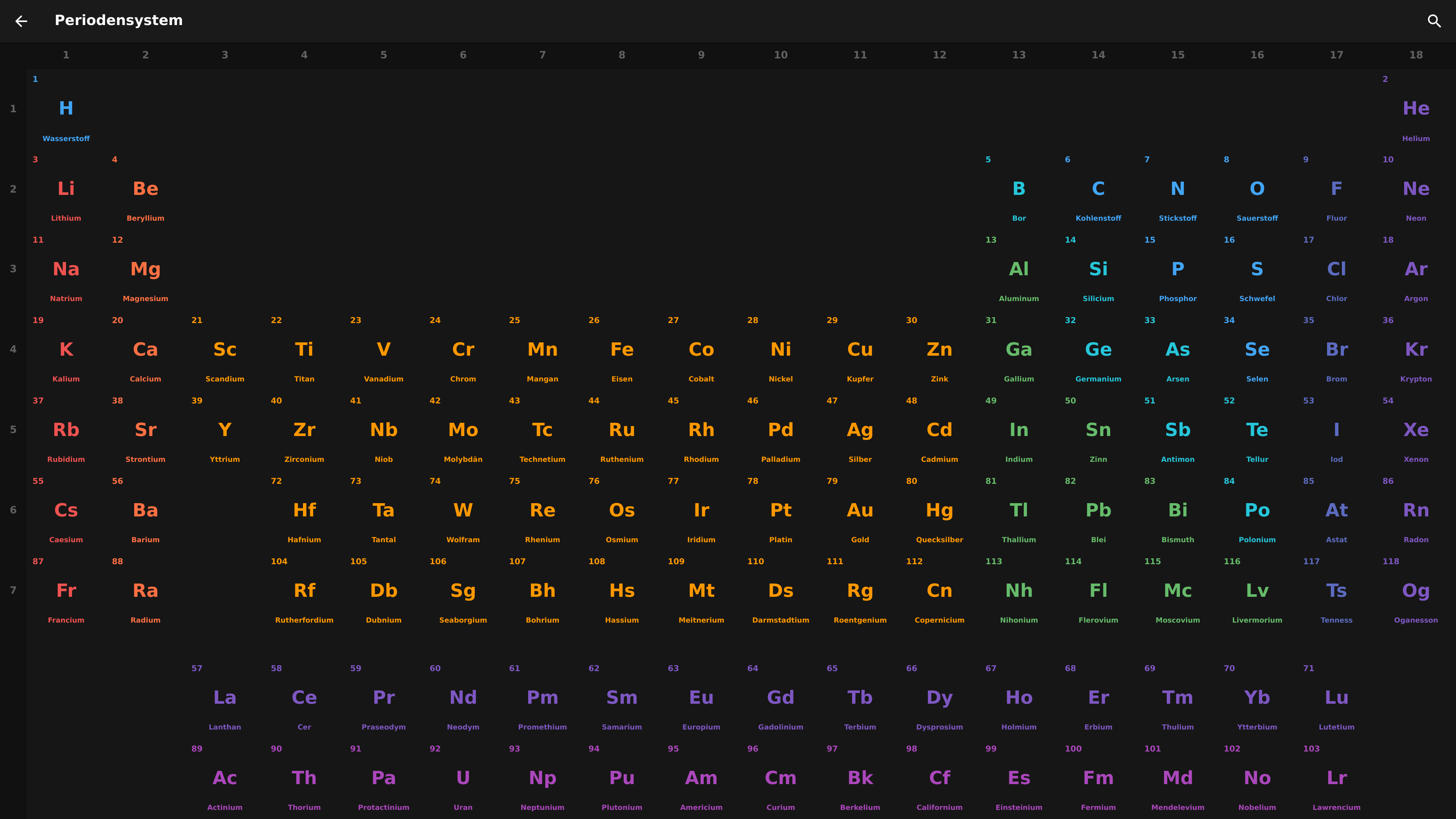
Task: Choose the Bor (B) element
Action: [x=1018, y=189]
